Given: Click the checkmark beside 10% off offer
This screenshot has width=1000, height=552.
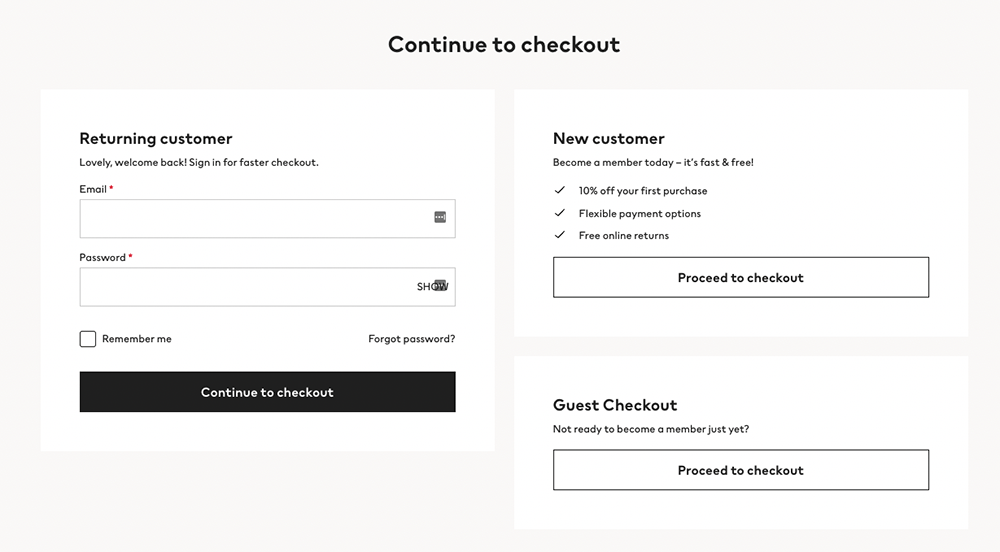Looking at the screenshot, I should tap(560, 190).
